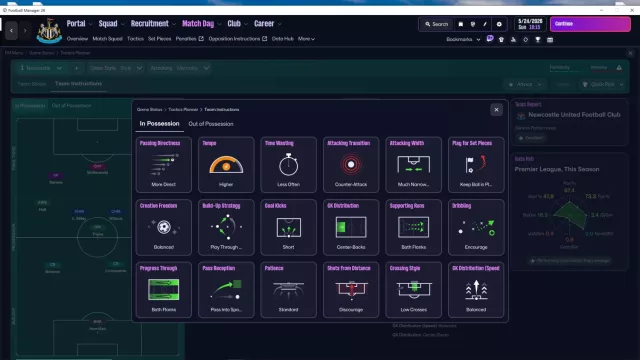Go back with the left arrow
640x360 pixels.
click(11, 31)
